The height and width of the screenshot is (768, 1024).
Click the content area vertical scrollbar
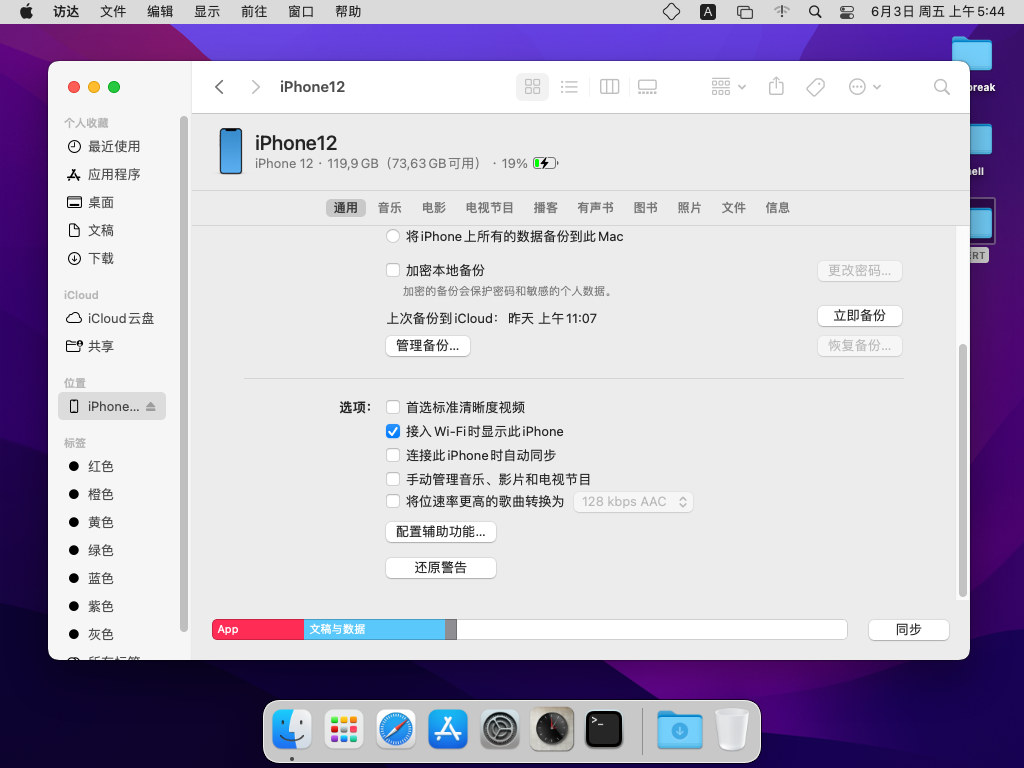click(962, 470)
